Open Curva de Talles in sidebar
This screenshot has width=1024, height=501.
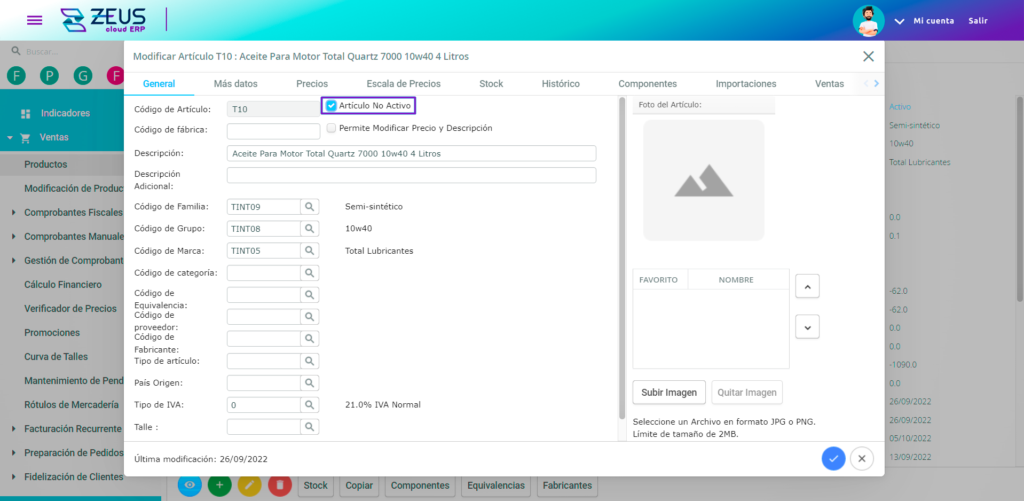(x=56, y=357)
